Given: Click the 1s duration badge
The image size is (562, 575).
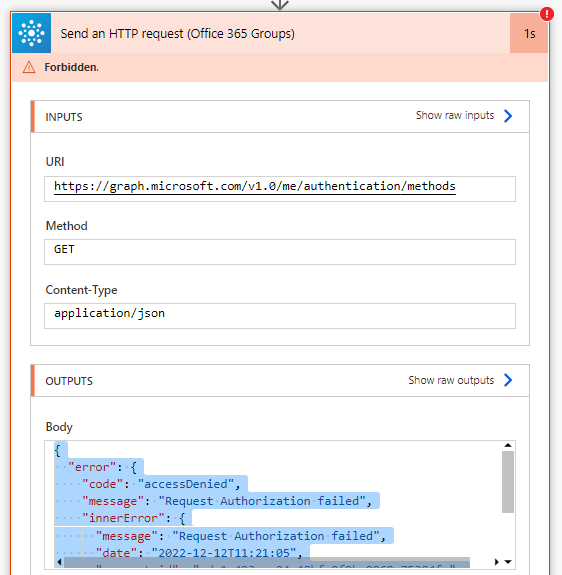Looking at the screenshot, I should (x=529, y=33).
